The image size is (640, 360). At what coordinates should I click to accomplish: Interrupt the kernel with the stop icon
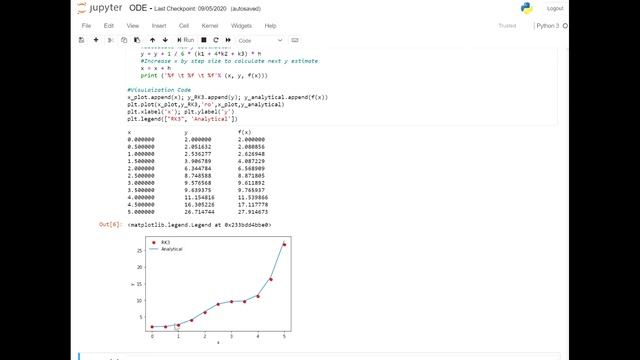click(204, 40)
